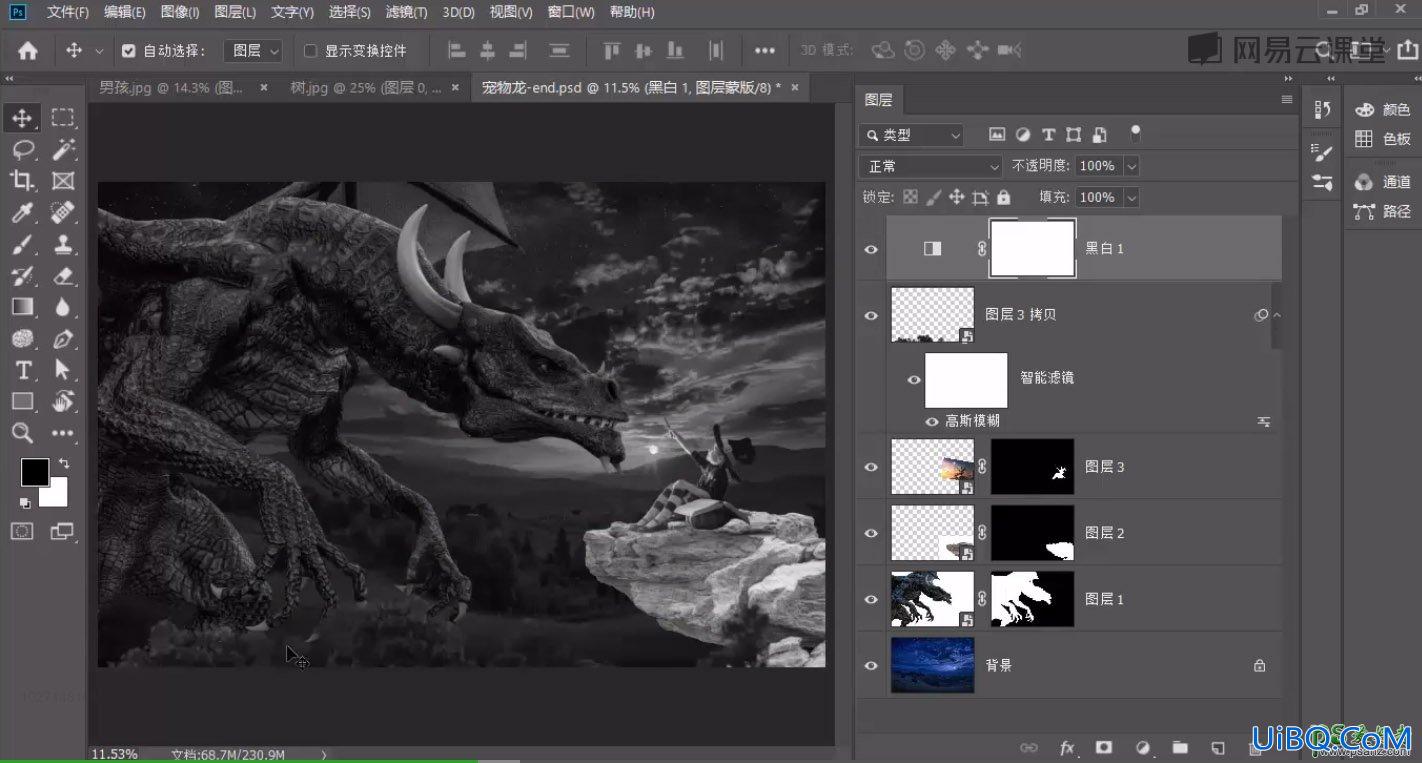Screen dimensions: 1422x763
Task: Select the Eraser tool
Action: coord(63,276)
